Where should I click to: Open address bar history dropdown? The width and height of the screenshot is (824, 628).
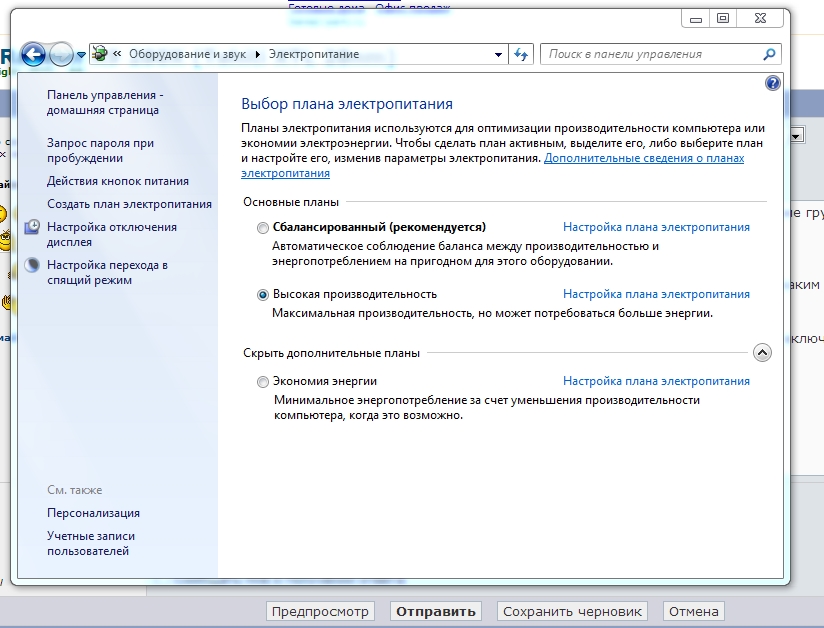coord(498,54)
